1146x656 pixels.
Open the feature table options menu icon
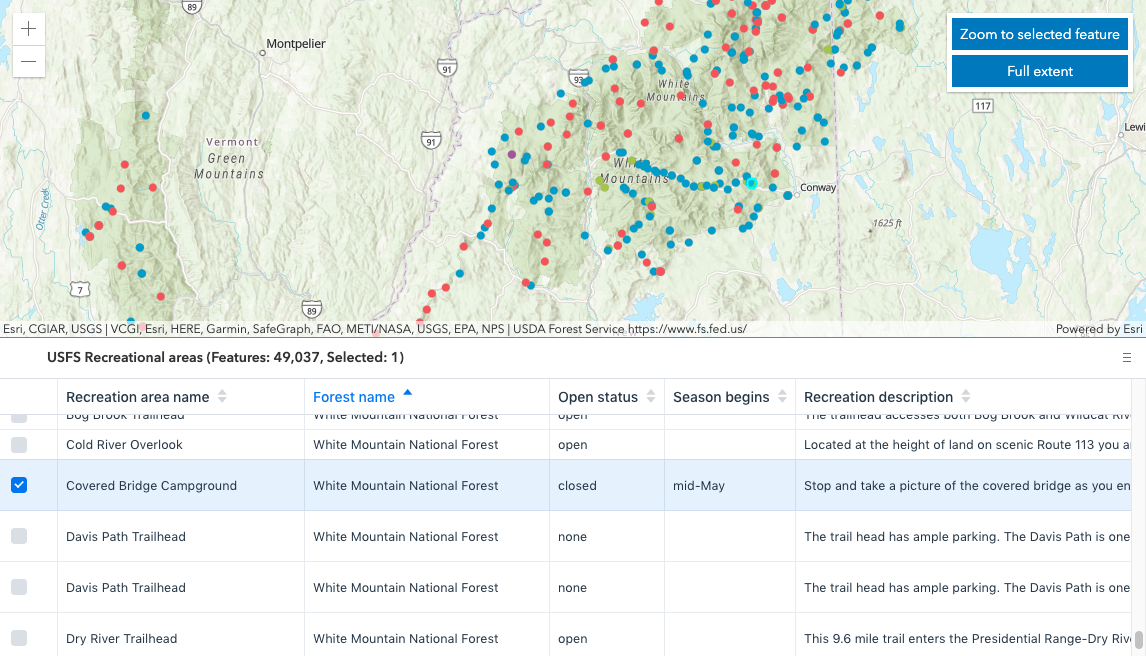(x=1126, y=358)
